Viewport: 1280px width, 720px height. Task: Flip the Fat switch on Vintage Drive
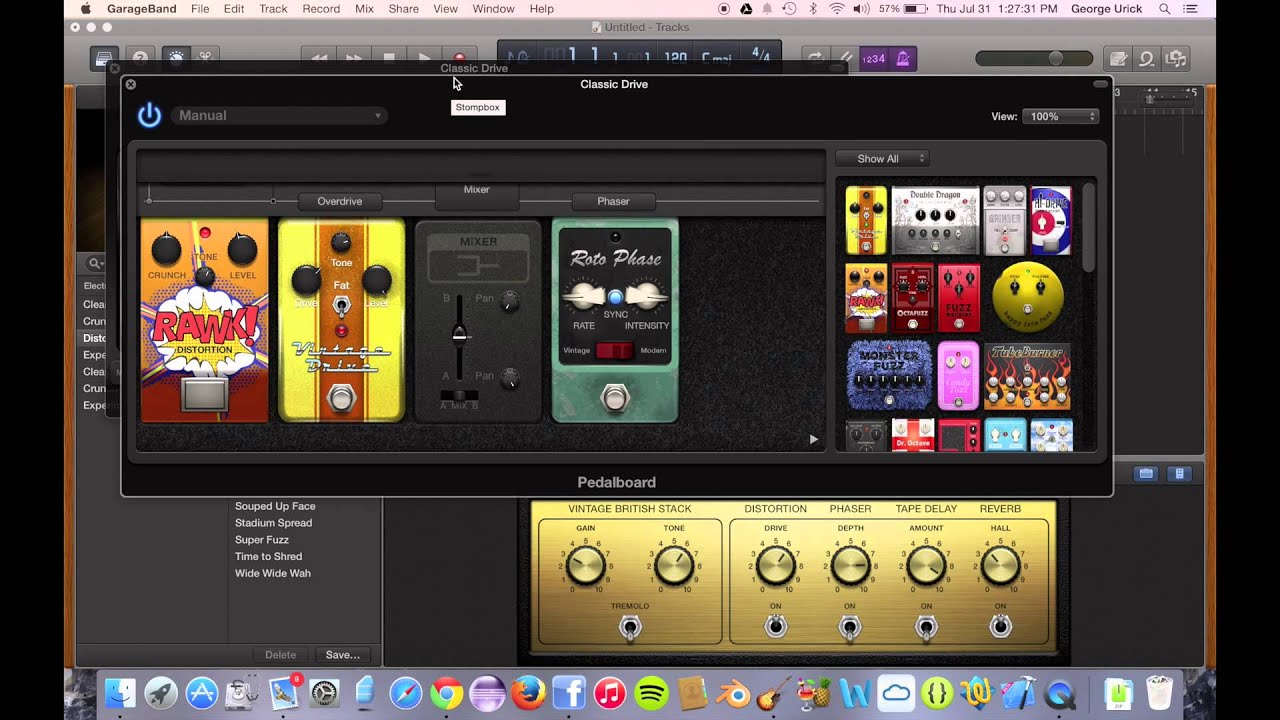click(341, 304)
